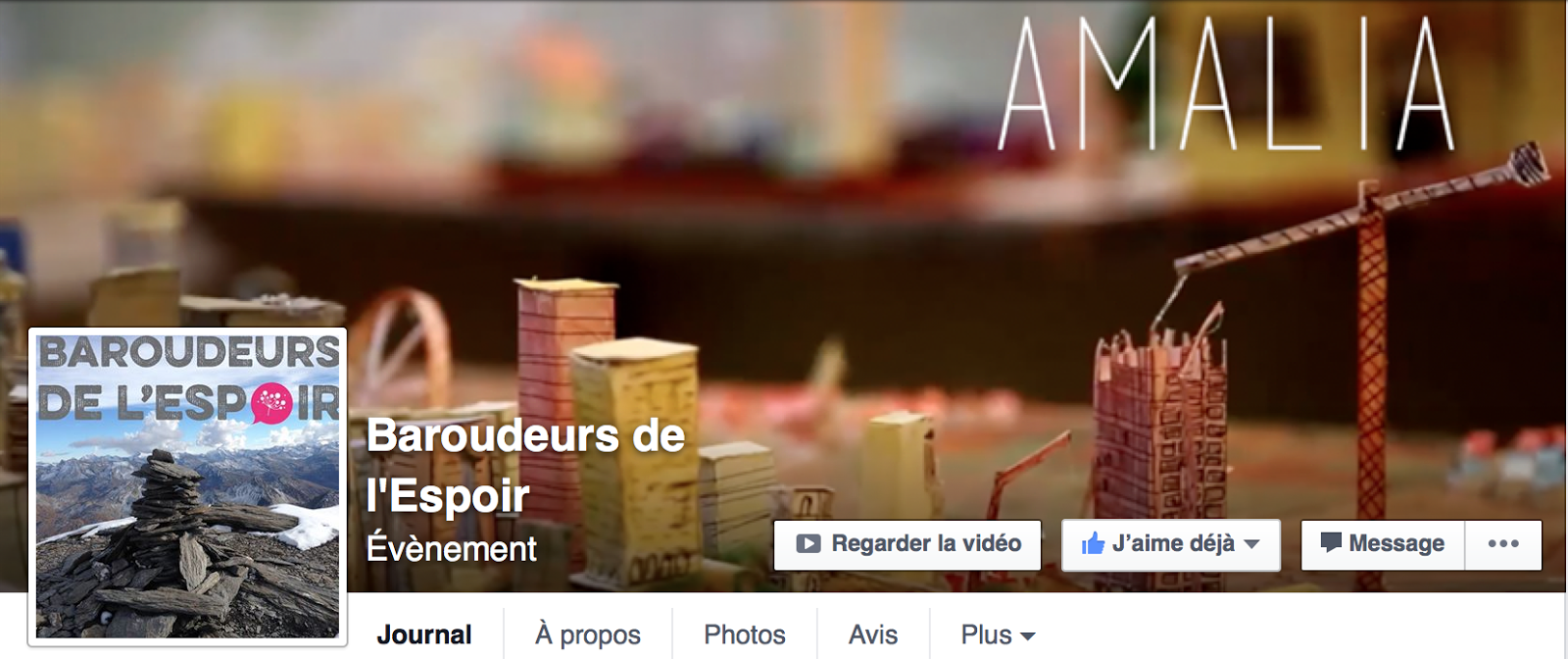Open the Baroudeurs de l'Espoir profile picture
The image size is (1568, 659).
coord(188,486)
